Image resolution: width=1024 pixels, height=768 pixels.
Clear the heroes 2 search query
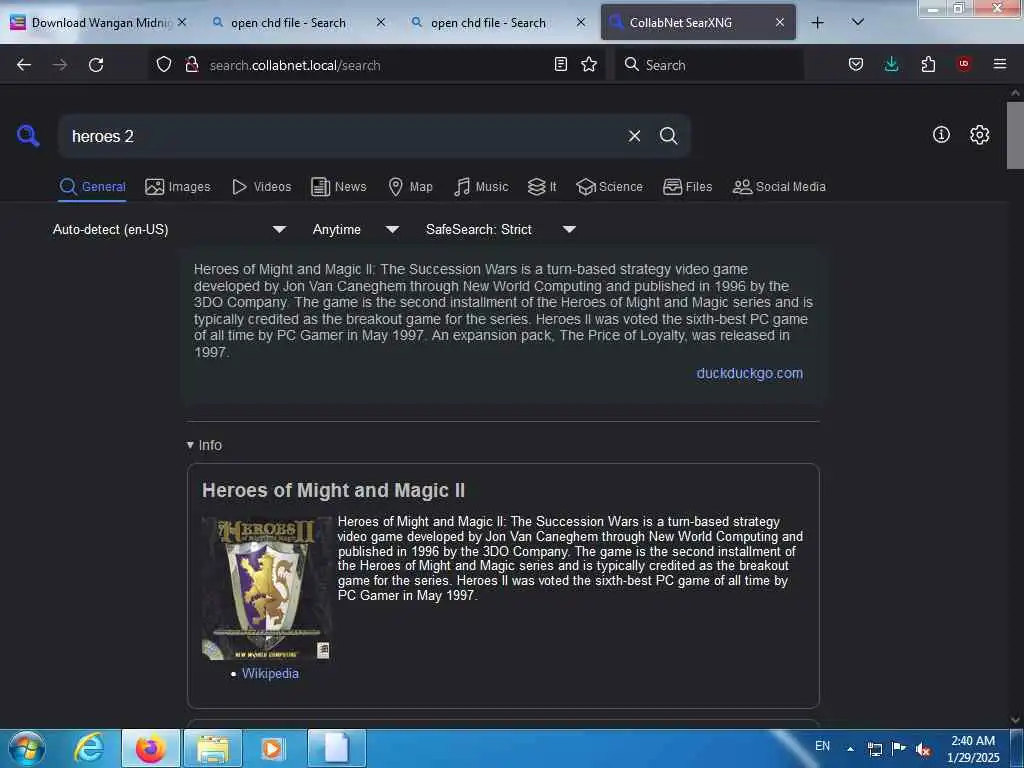(x=634, y=136)
